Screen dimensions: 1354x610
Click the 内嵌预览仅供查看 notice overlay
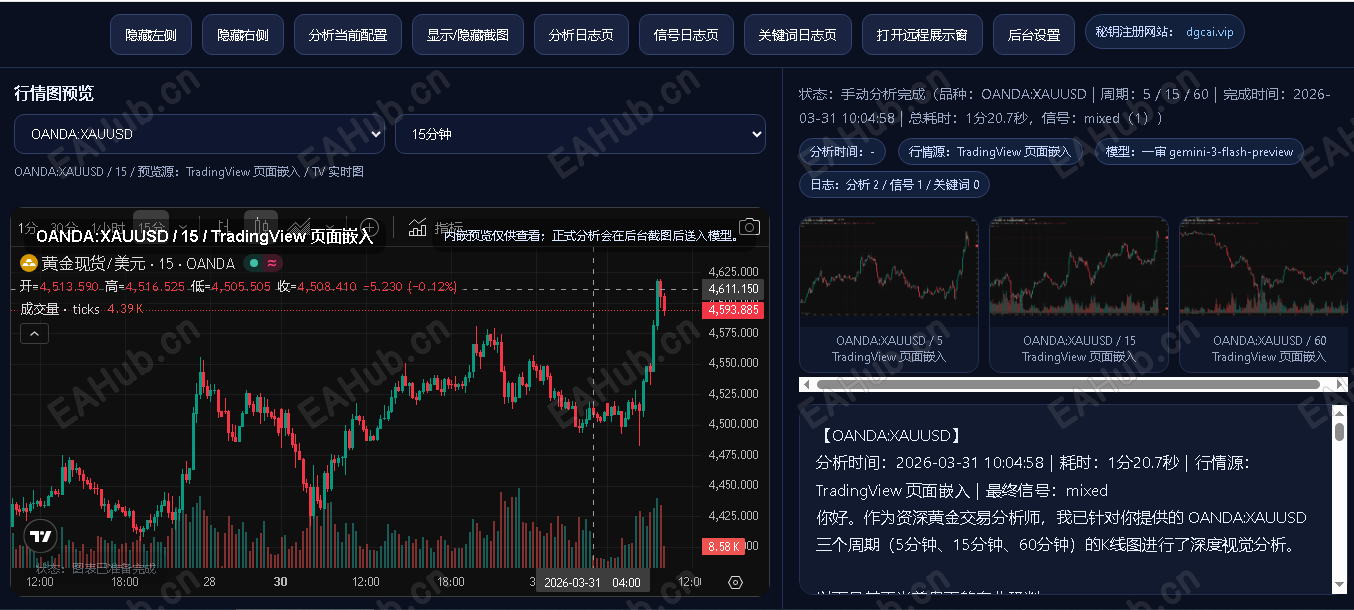click(x=592, y=237)
